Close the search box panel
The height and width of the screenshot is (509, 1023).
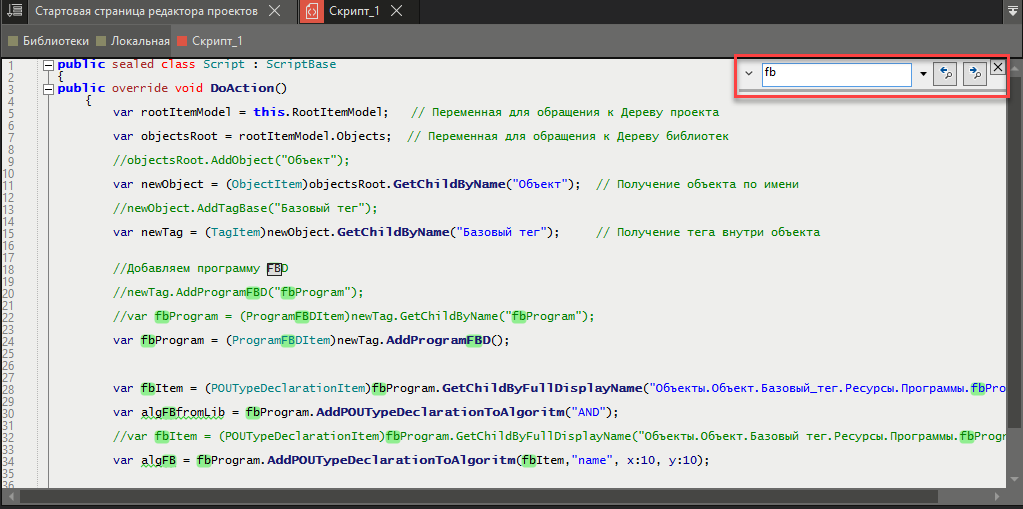pos(997,68)
